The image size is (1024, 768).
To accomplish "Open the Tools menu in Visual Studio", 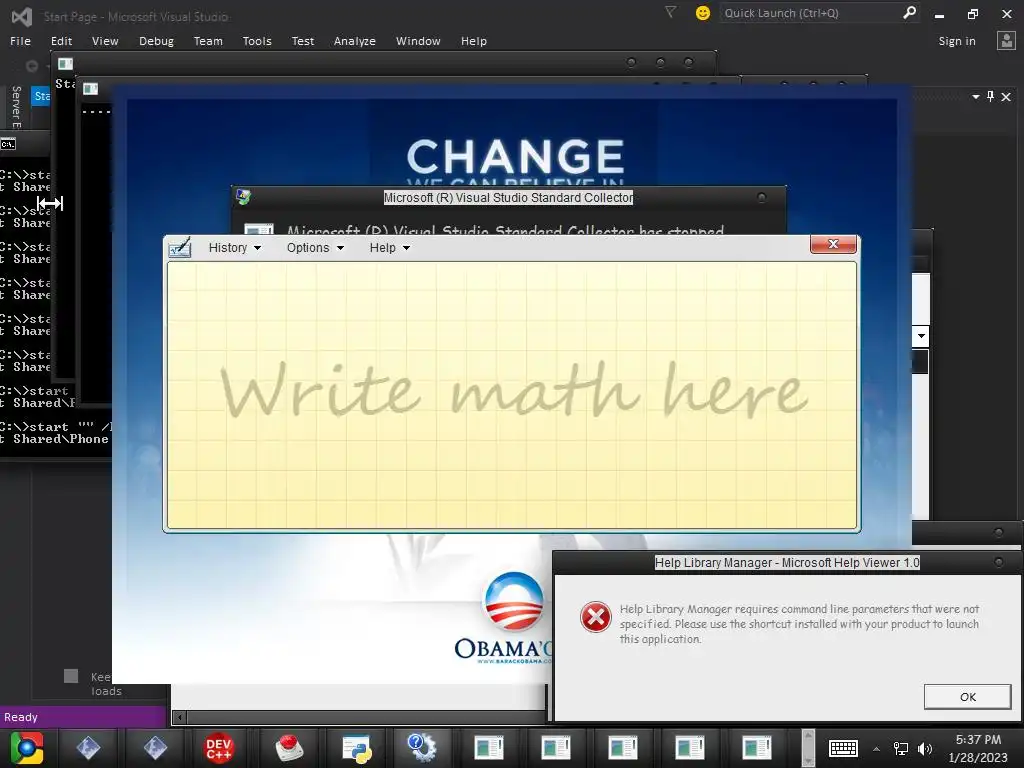I will 257,41.
